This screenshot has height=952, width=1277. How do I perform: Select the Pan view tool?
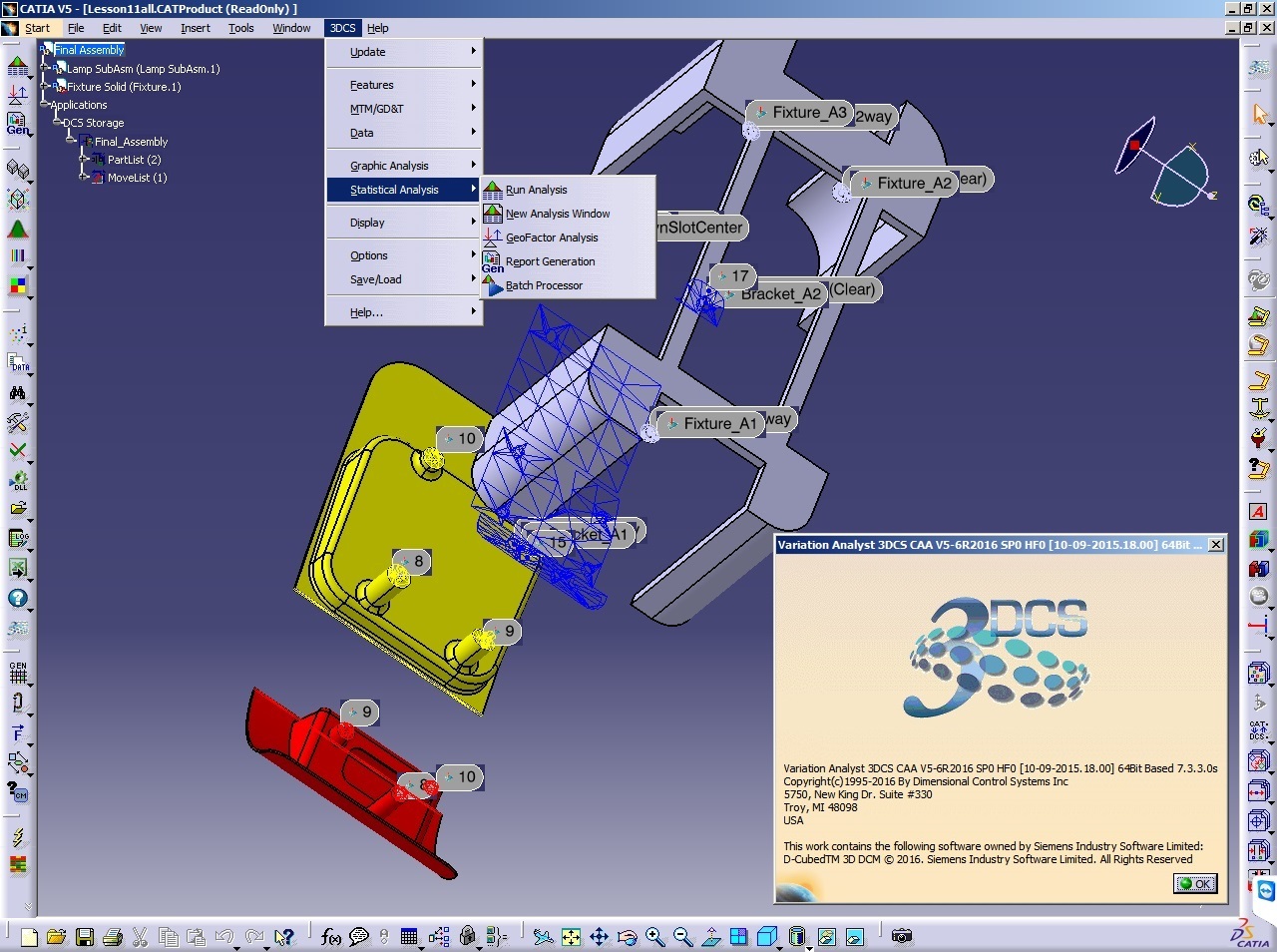click(599, 936)
